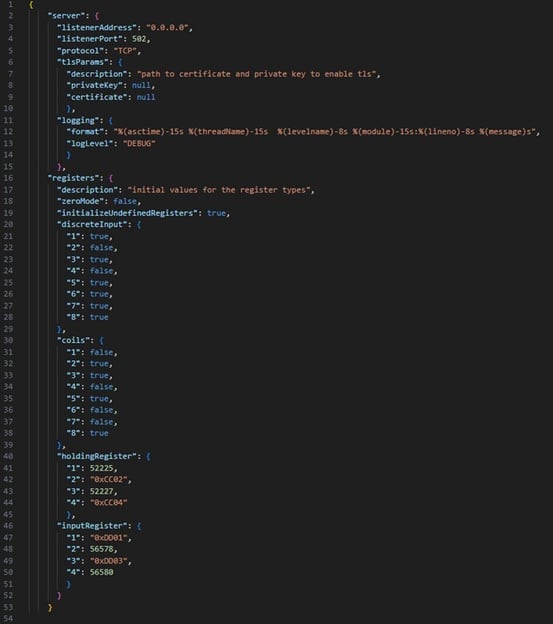This screenshot has width=553, height=624.
Task: Click the "listenerAddress" key
Action: [97, 27]
